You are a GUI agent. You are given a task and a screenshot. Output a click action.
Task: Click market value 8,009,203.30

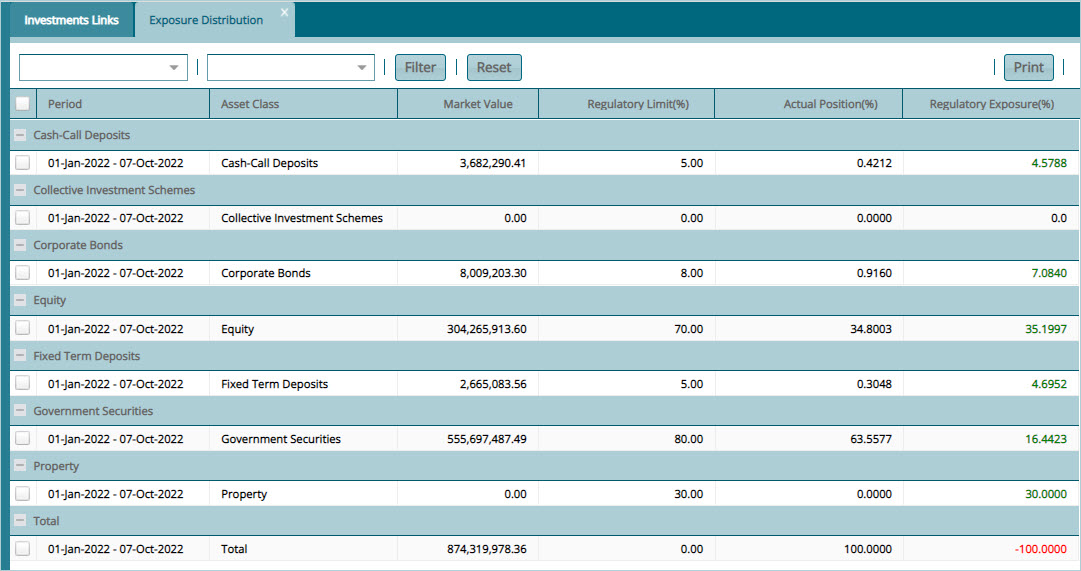(x=493, y=273)
